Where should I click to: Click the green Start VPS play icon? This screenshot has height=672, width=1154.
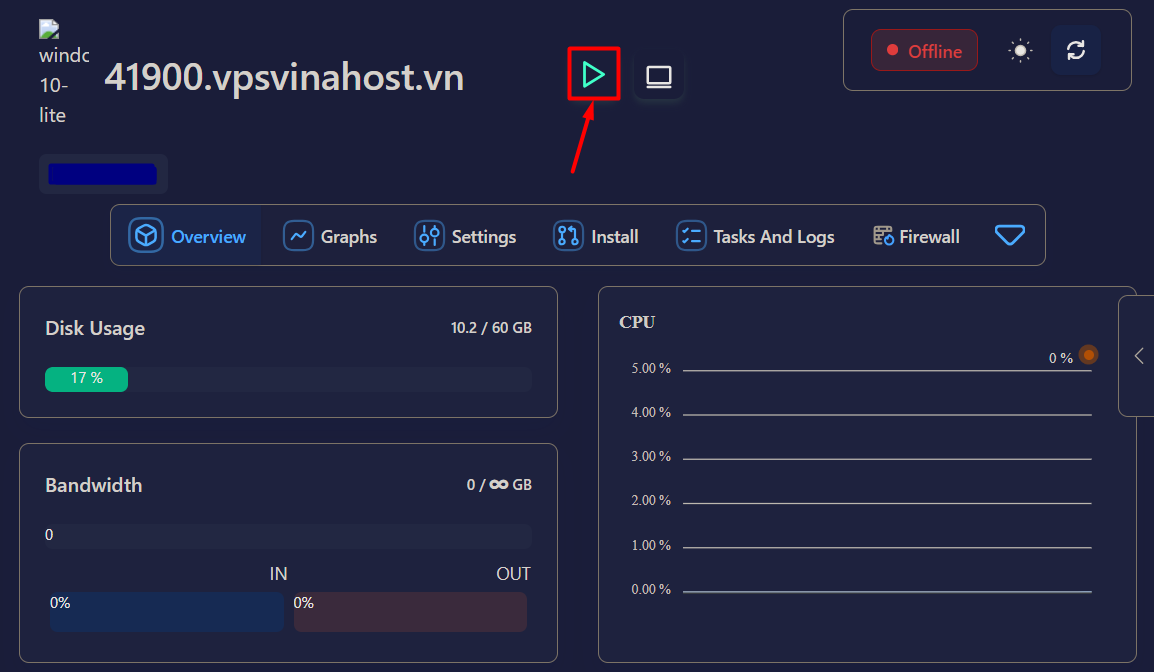[x=593, y=74]
